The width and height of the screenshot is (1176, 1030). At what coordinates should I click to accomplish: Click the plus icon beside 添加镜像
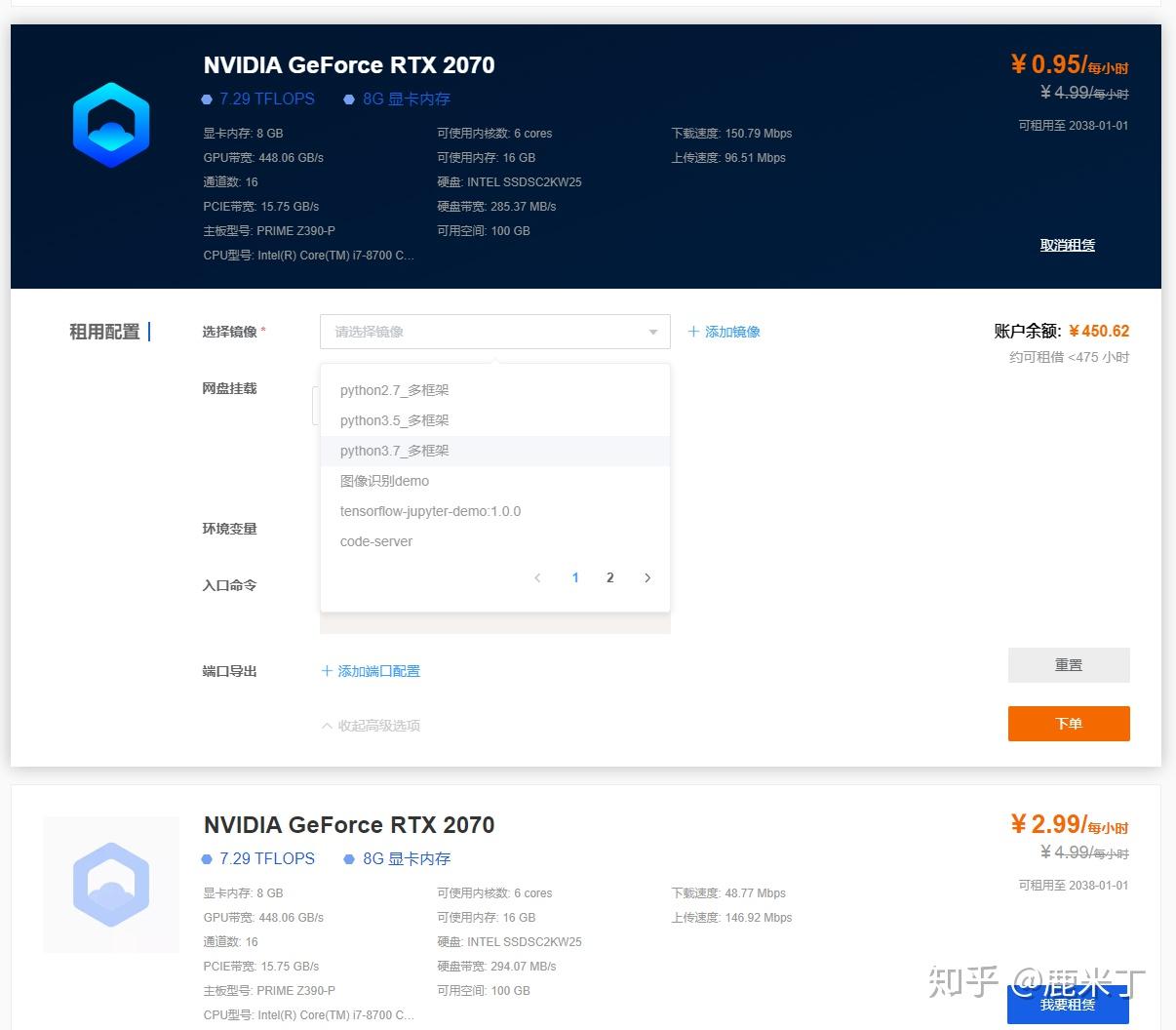693,332
